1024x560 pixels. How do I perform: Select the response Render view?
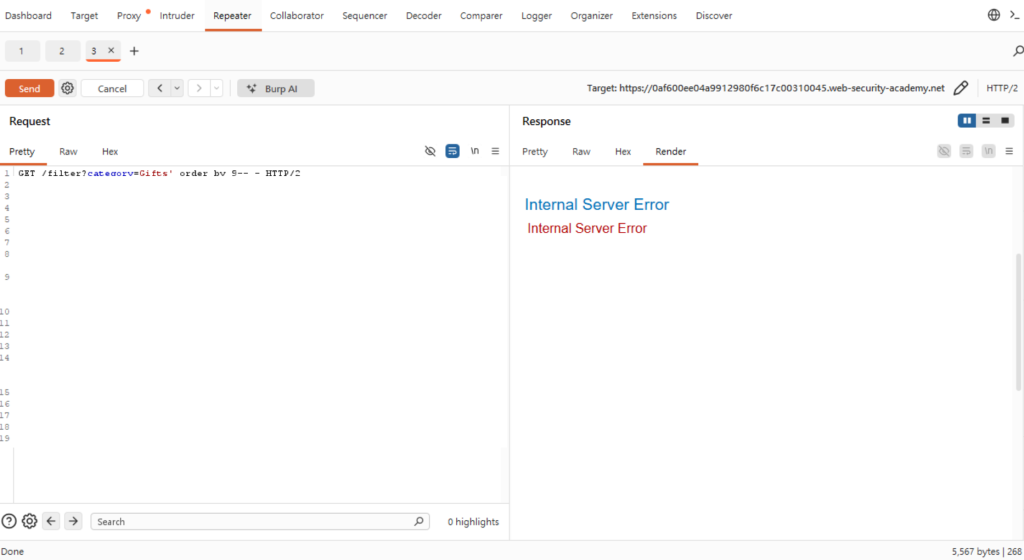click(x=671, y=151)
